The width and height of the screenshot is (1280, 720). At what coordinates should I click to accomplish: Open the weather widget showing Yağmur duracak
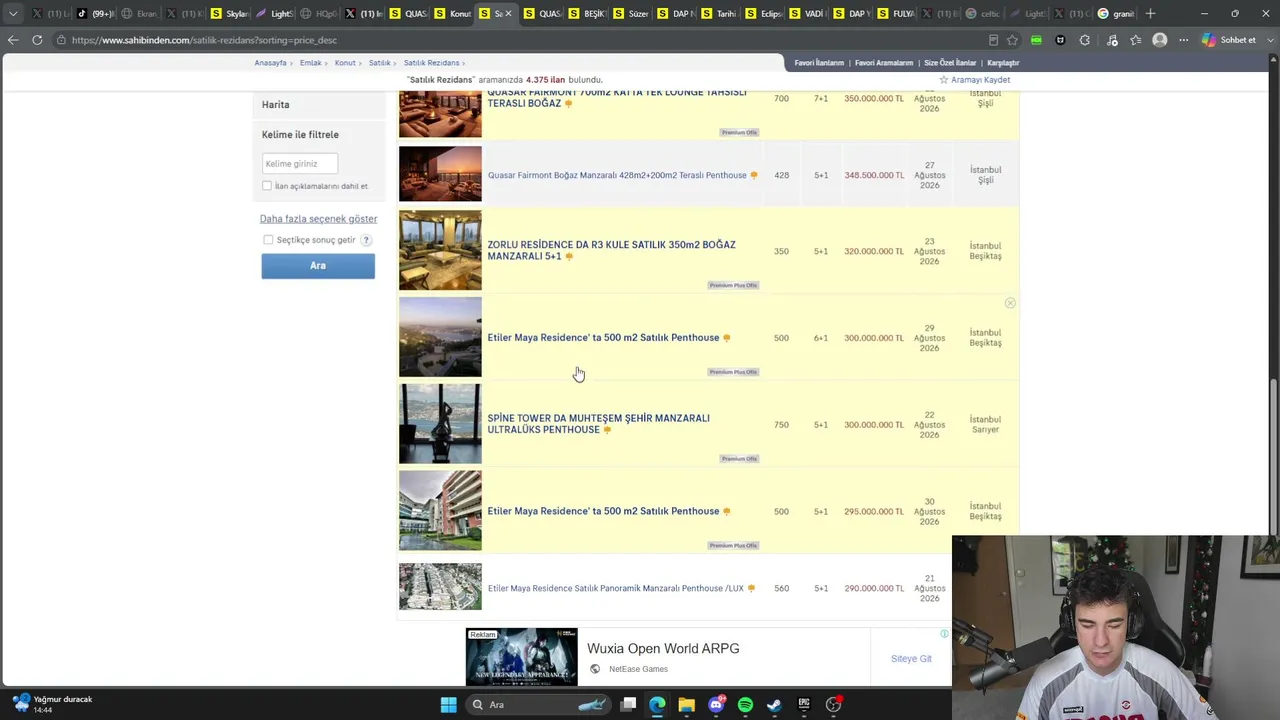coord(52,704)
